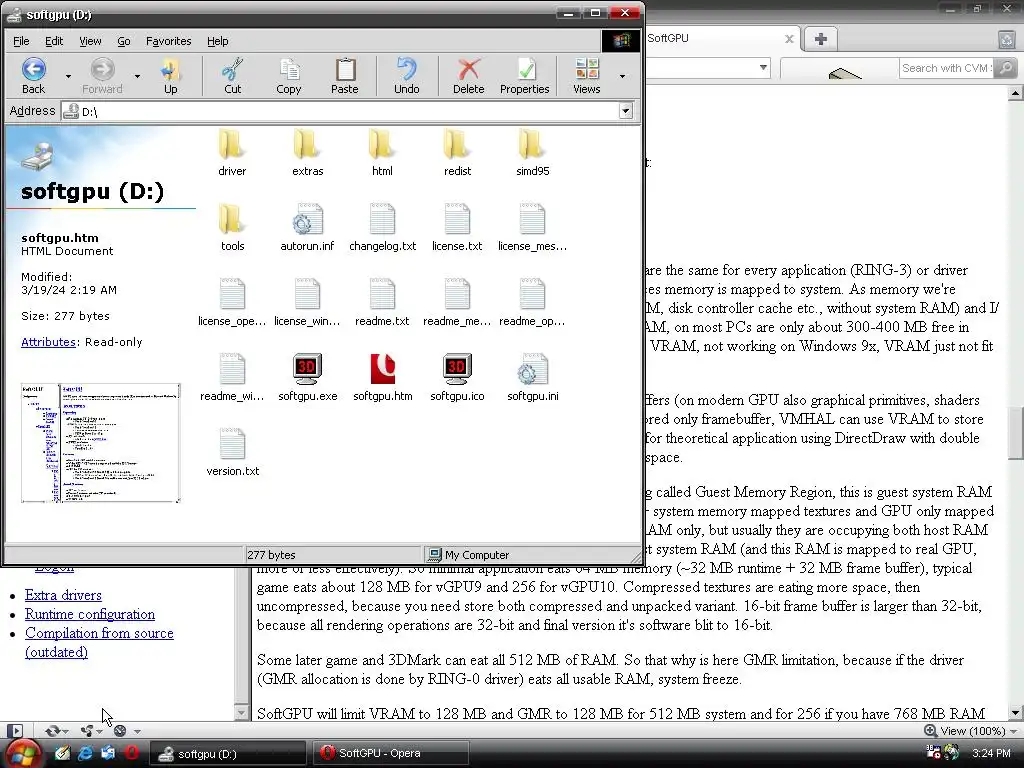Open Compilation from source link

[99, 642]
